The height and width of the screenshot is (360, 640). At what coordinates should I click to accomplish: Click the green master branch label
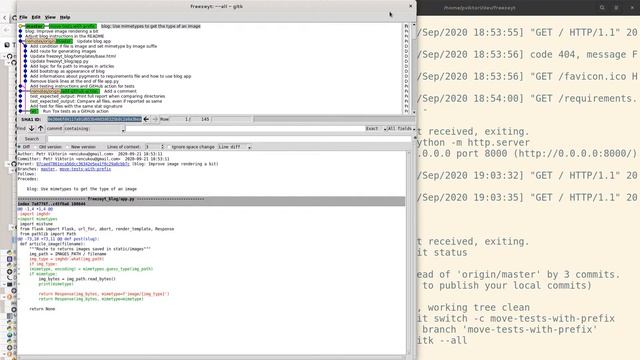coord(34,26)
